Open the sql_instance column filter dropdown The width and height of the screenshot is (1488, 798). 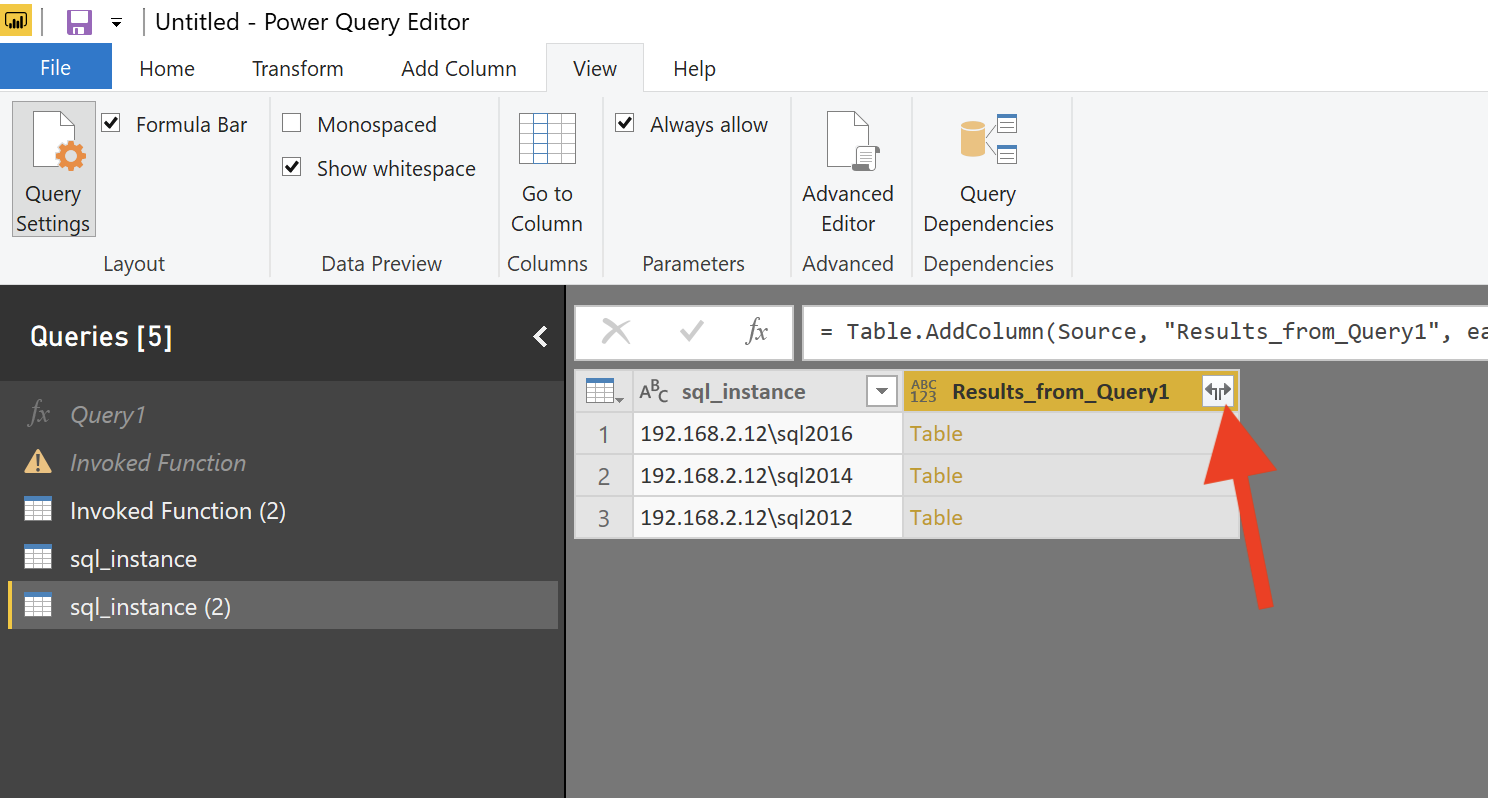click(x=881, y=392)
